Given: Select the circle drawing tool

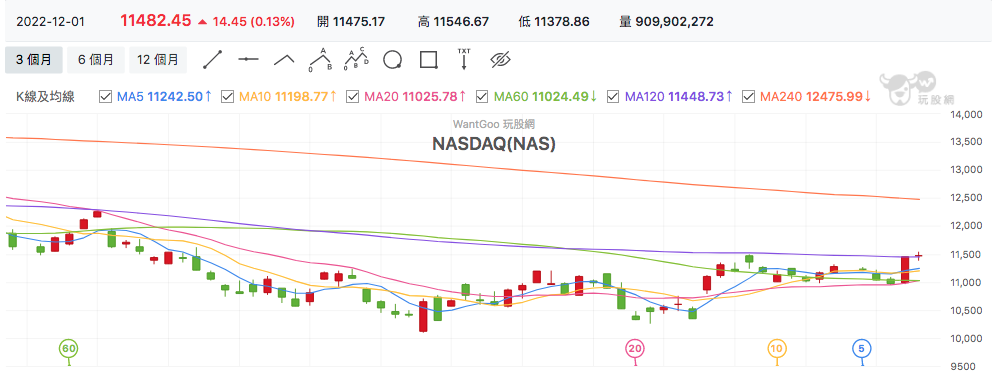Looking at the screenshot, I should 392,59.
